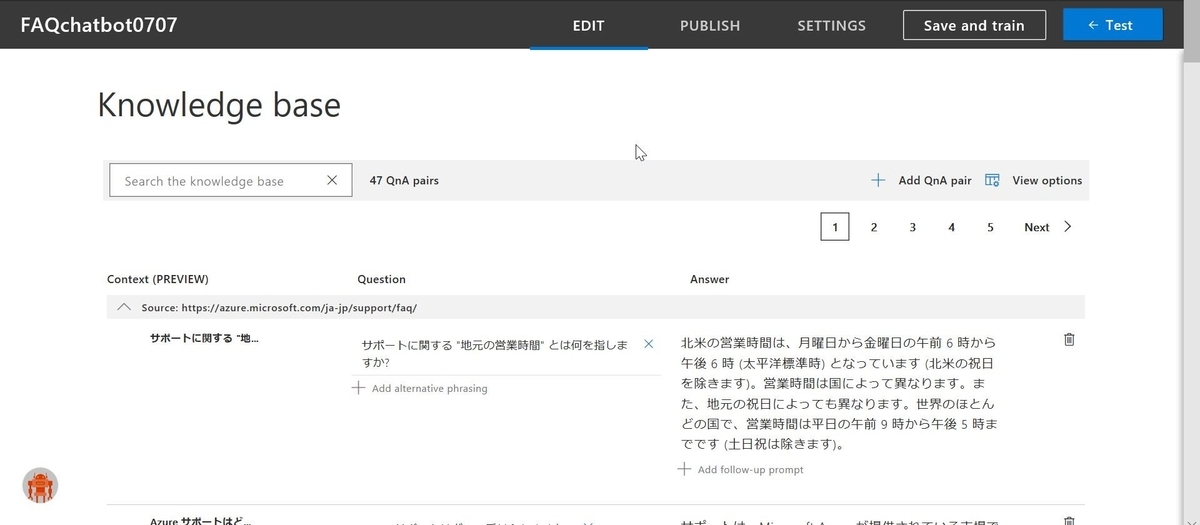Click the 47 QnA pairs count
Viewport: 1200px width, 525px height.
404,181
